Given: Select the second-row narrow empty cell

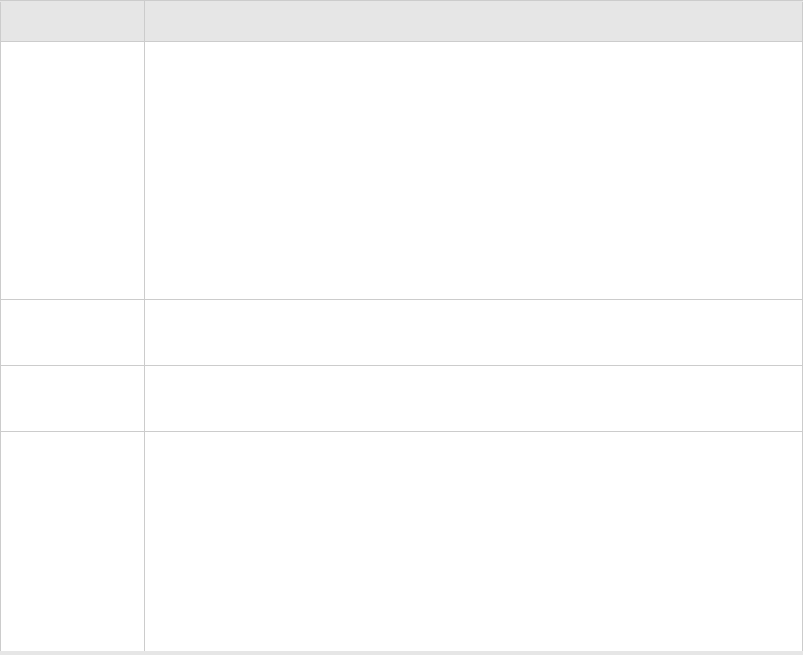Looking at the screenshot, I should coord(72,332).
